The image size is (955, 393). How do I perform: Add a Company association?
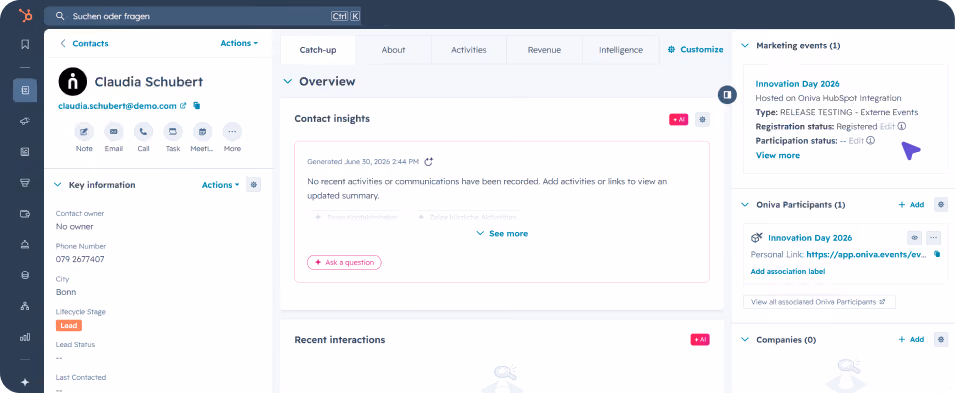[x=911, y=339]
